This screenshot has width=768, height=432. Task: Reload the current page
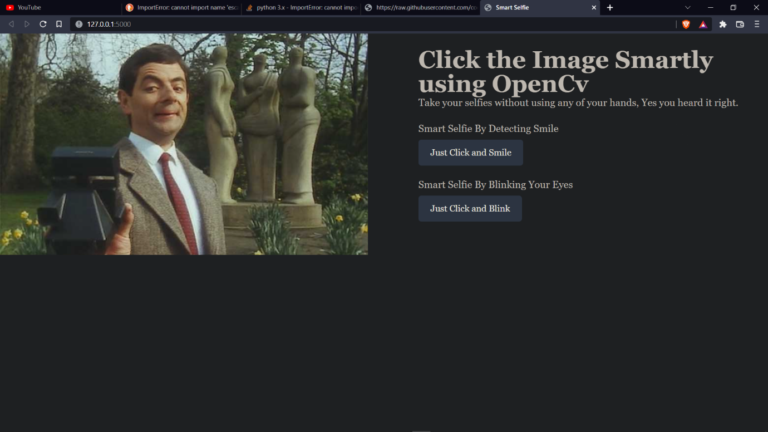tap(43, 24)
